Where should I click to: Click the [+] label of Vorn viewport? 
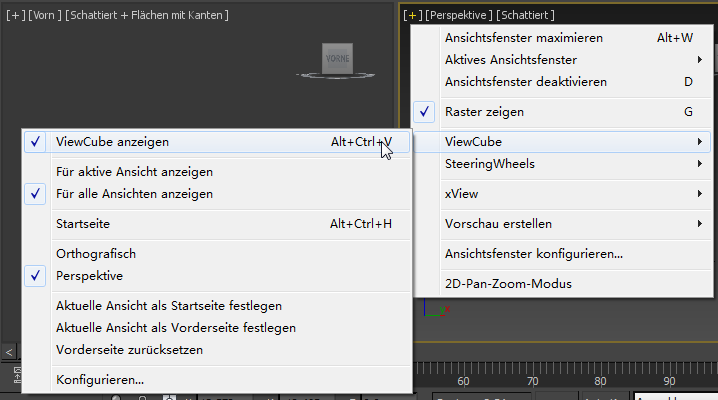point(15,15)
